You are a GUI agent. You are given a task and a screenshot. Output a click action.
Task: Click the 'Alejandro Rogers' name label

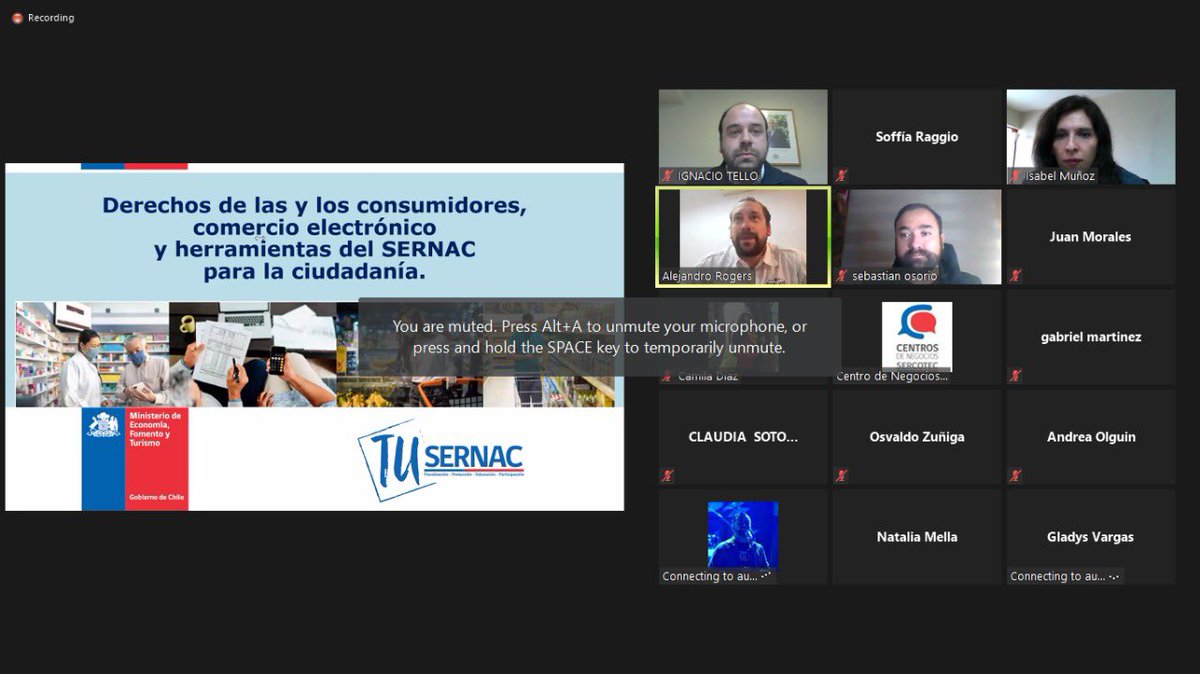tap(707, 276)
